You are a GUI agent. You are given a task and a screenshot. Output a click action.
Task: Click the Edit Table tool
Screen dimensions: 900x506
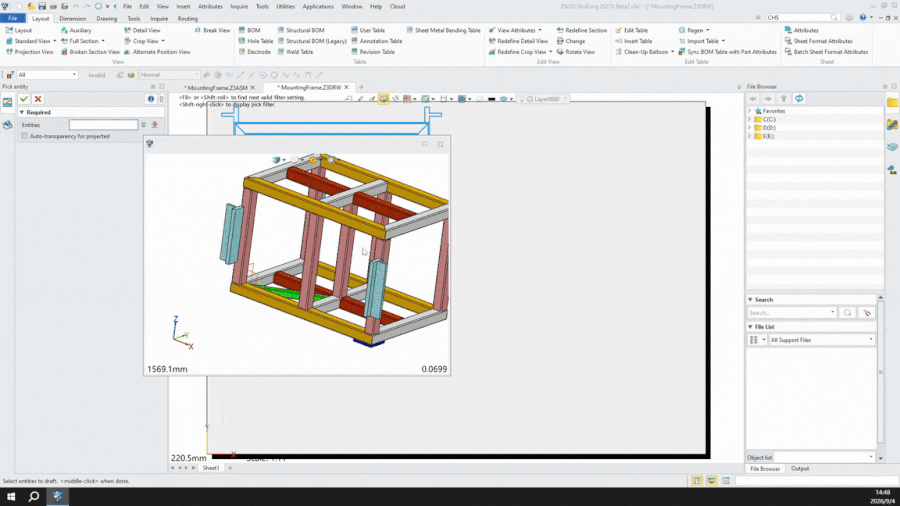pyautogui.click(x=631, y=30)
